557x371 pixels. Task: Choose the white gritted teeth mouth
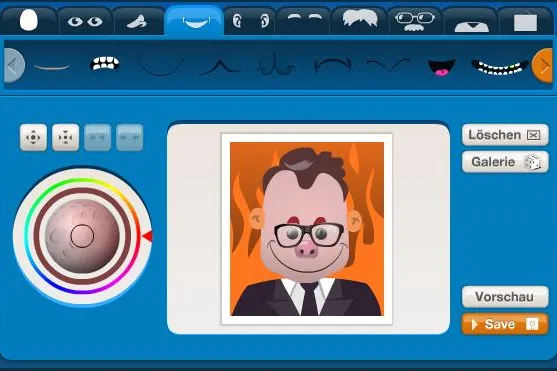click(x=105, y=64)
